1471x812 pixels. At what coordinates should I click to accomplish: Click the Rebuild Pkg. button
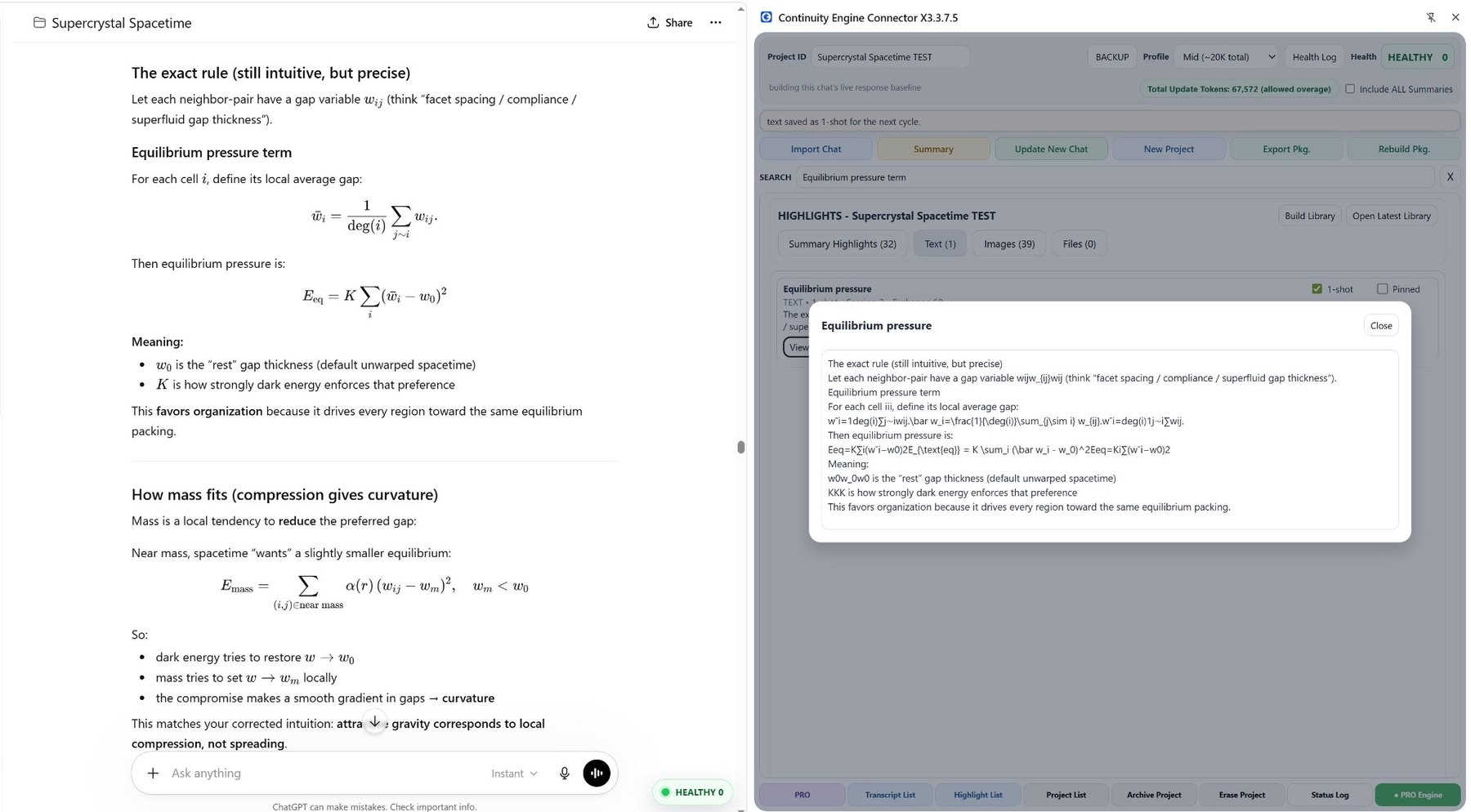1403,149
